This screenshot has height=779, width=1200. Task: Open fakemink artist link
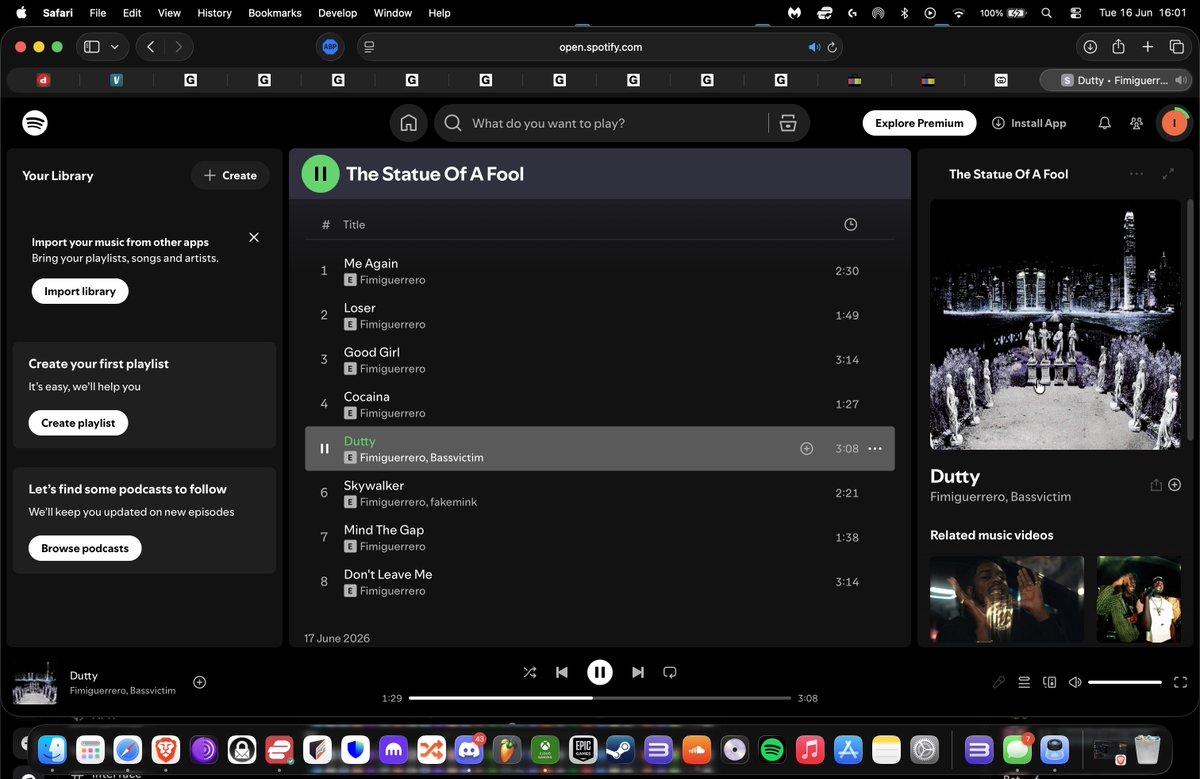tap(454, 502)
